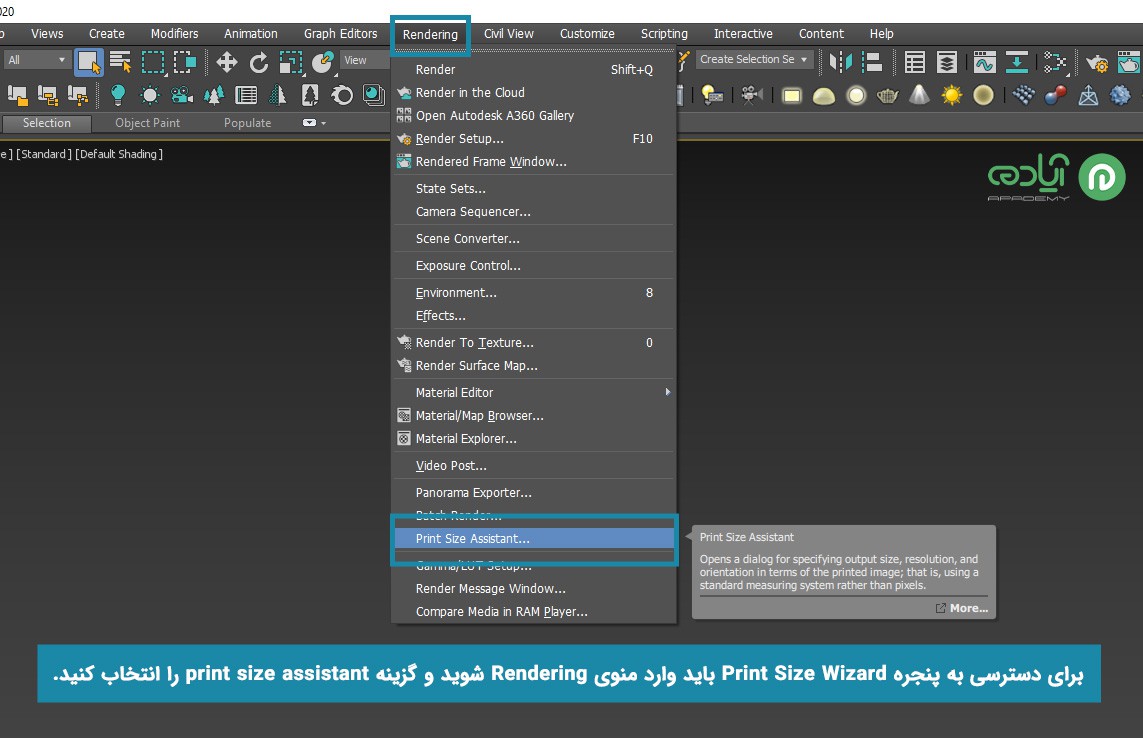Open the Scripting menu
The width and height of the screenshot is (1143, 738).
[664, 34]
